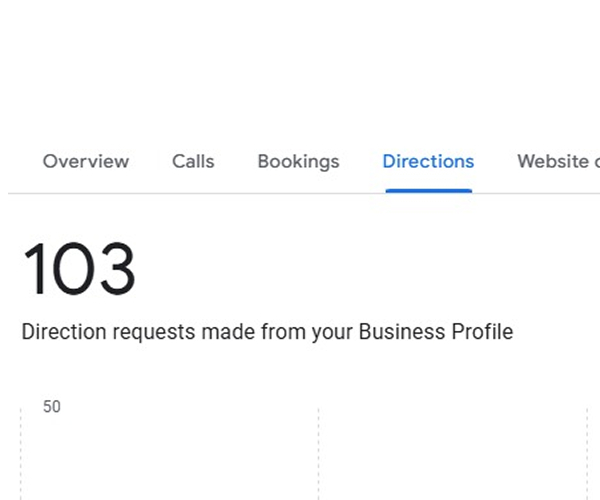Open the Overview tab
The image size is (600, 500).
[86, 161]
